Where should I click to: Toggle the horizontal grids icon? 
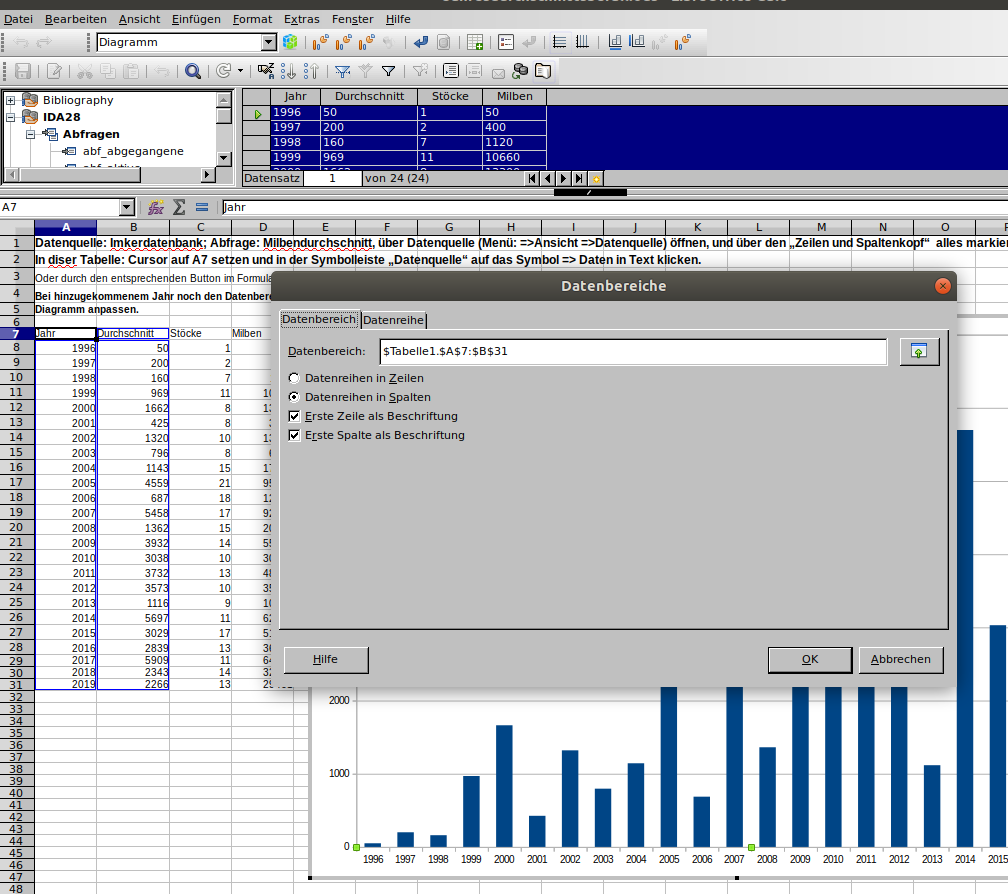tap(559, 42)
